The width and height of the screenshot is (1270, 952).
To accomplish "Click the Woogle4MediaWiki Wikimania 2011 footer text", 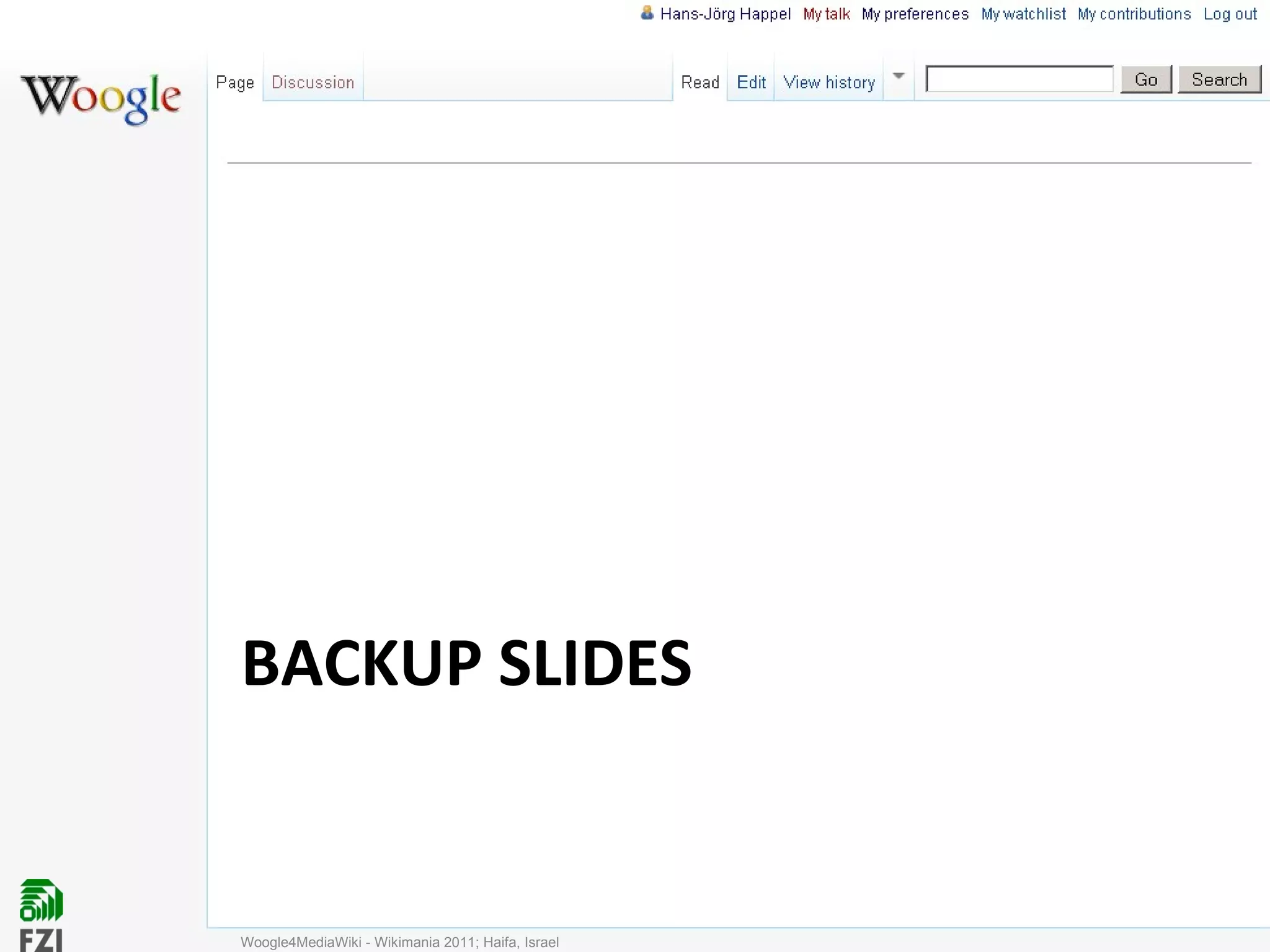I will pyautogui.click(x=399, y=942).
